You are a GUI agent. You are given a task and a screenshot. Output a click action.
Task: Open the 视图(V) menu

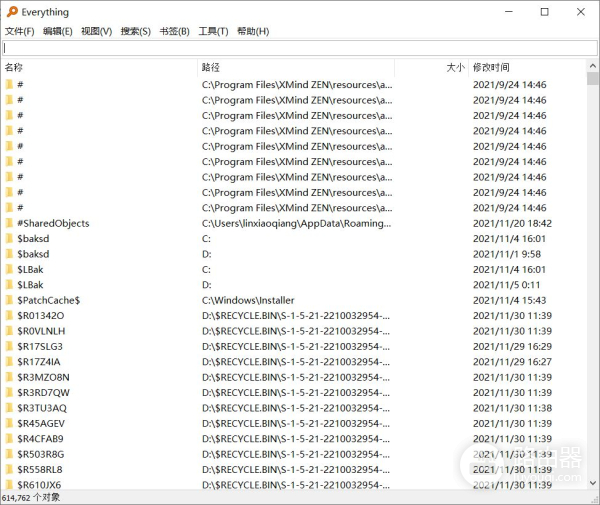pos(96,31)
